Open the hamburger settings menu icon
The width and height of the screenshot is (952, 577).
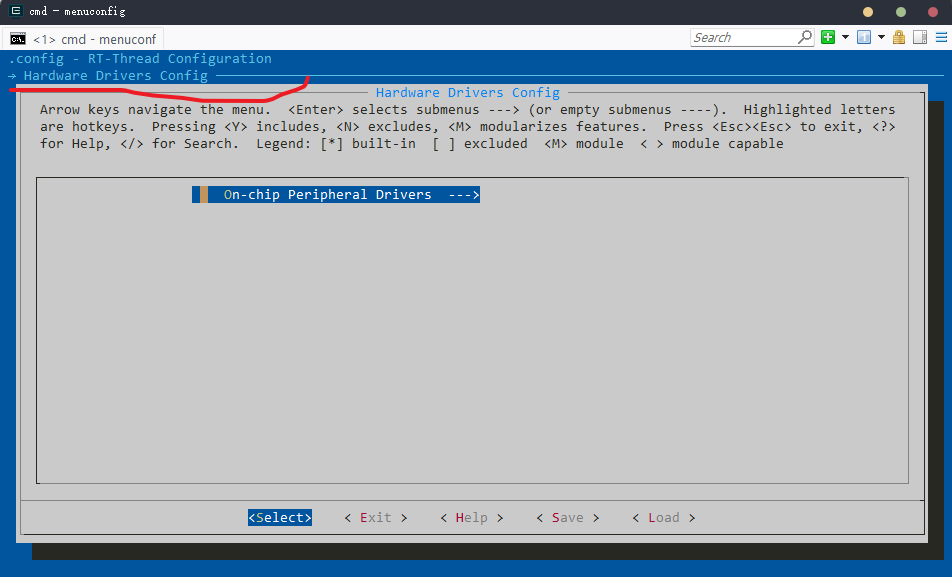(940, 37)
